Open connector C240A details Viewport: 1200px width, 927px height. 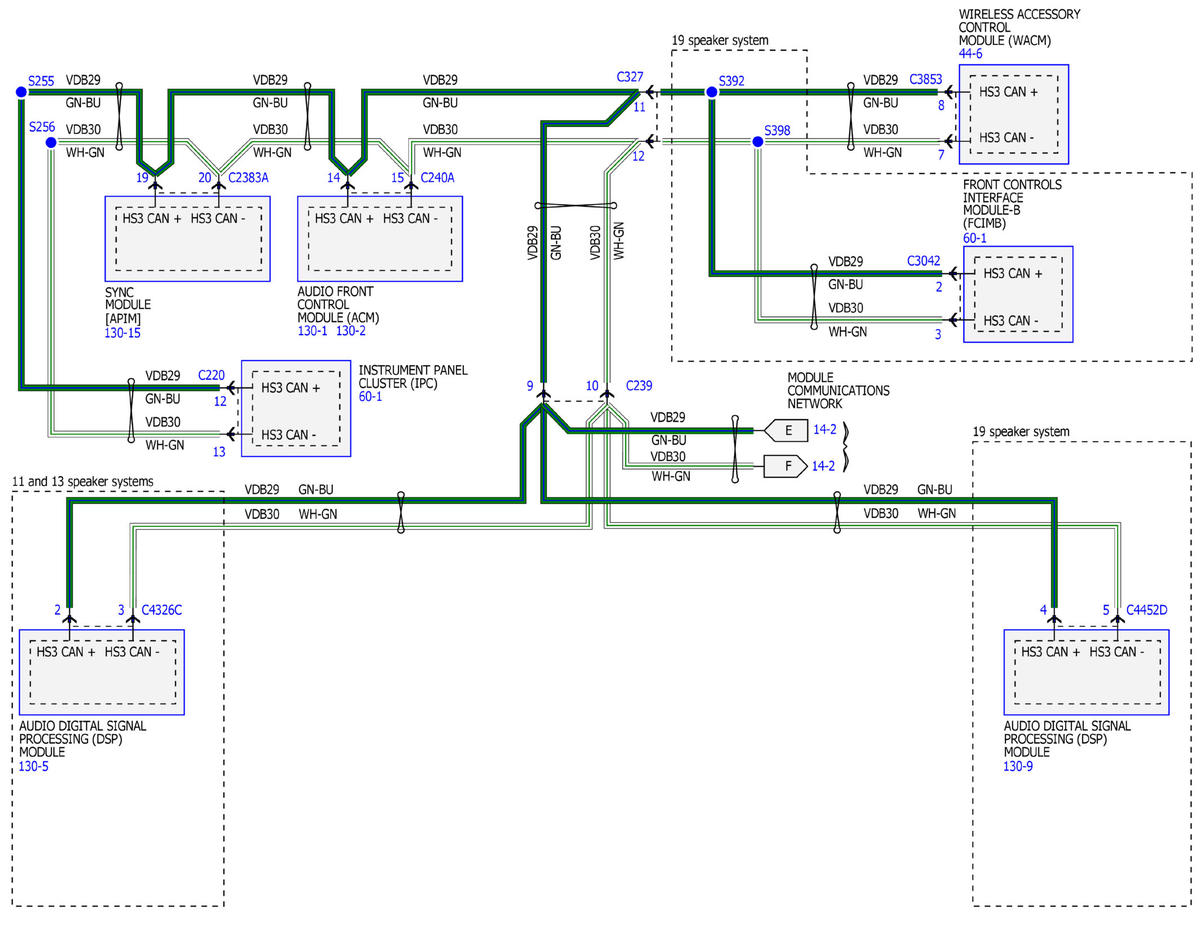(437, 177)
